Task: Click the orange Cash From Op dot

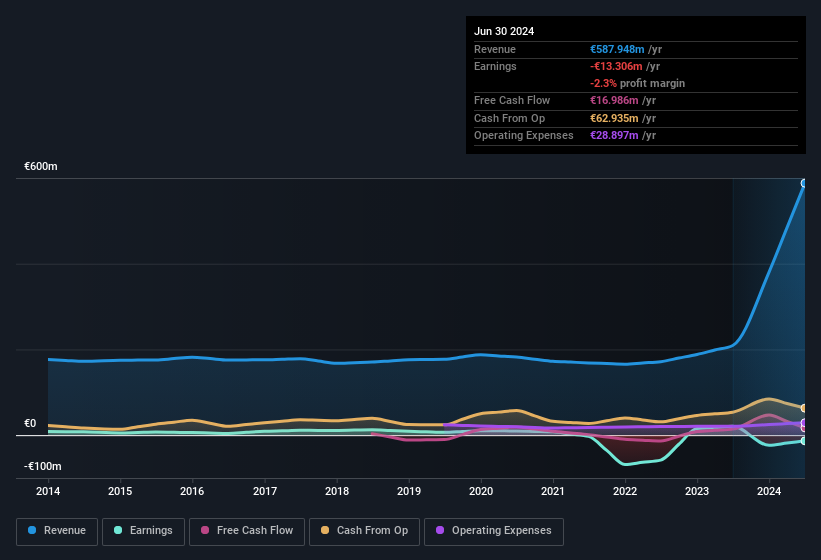Action: point(326,531)
